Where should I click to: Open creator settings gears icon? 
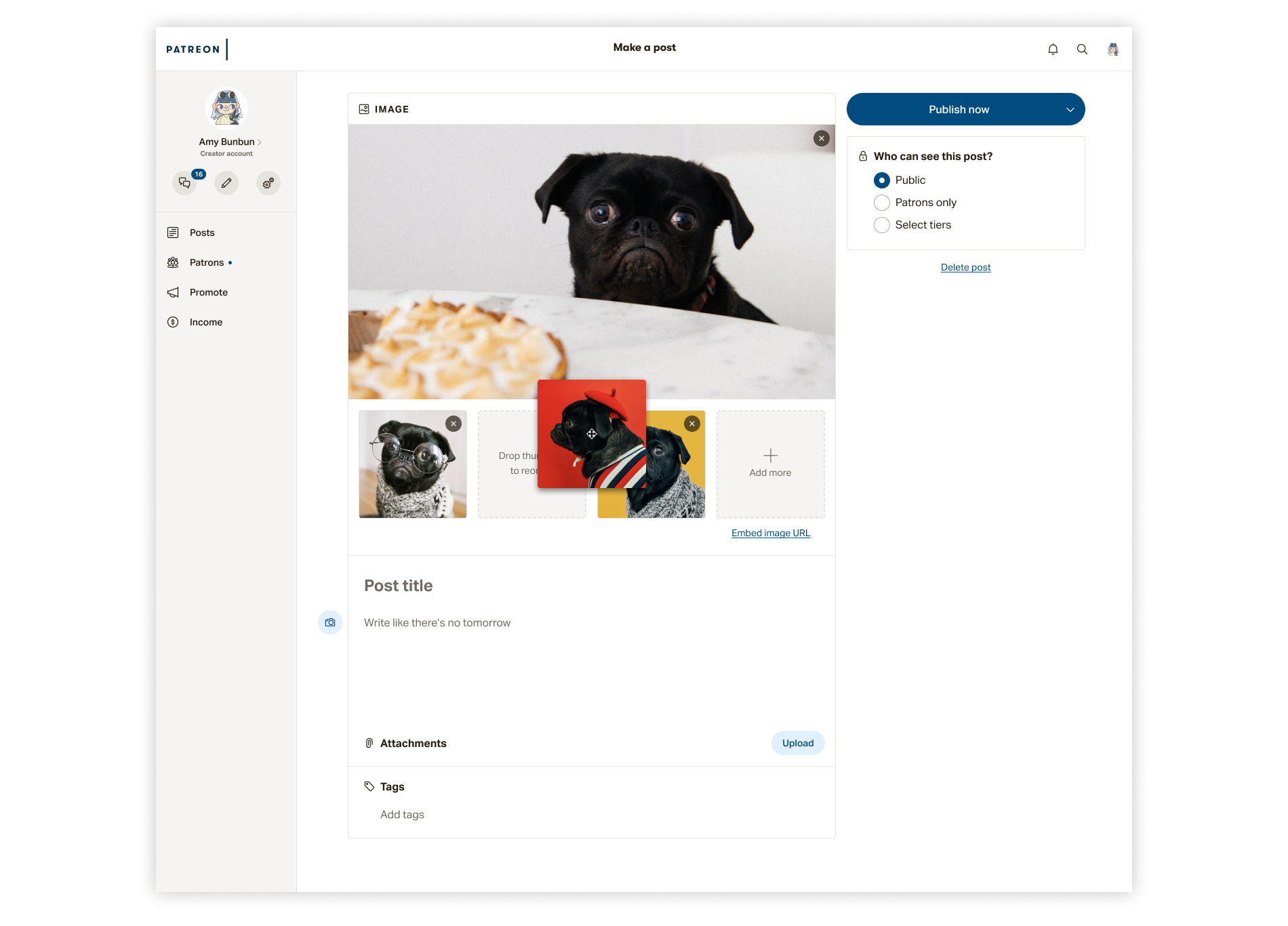pyautogui.click(x=268, y=182)
